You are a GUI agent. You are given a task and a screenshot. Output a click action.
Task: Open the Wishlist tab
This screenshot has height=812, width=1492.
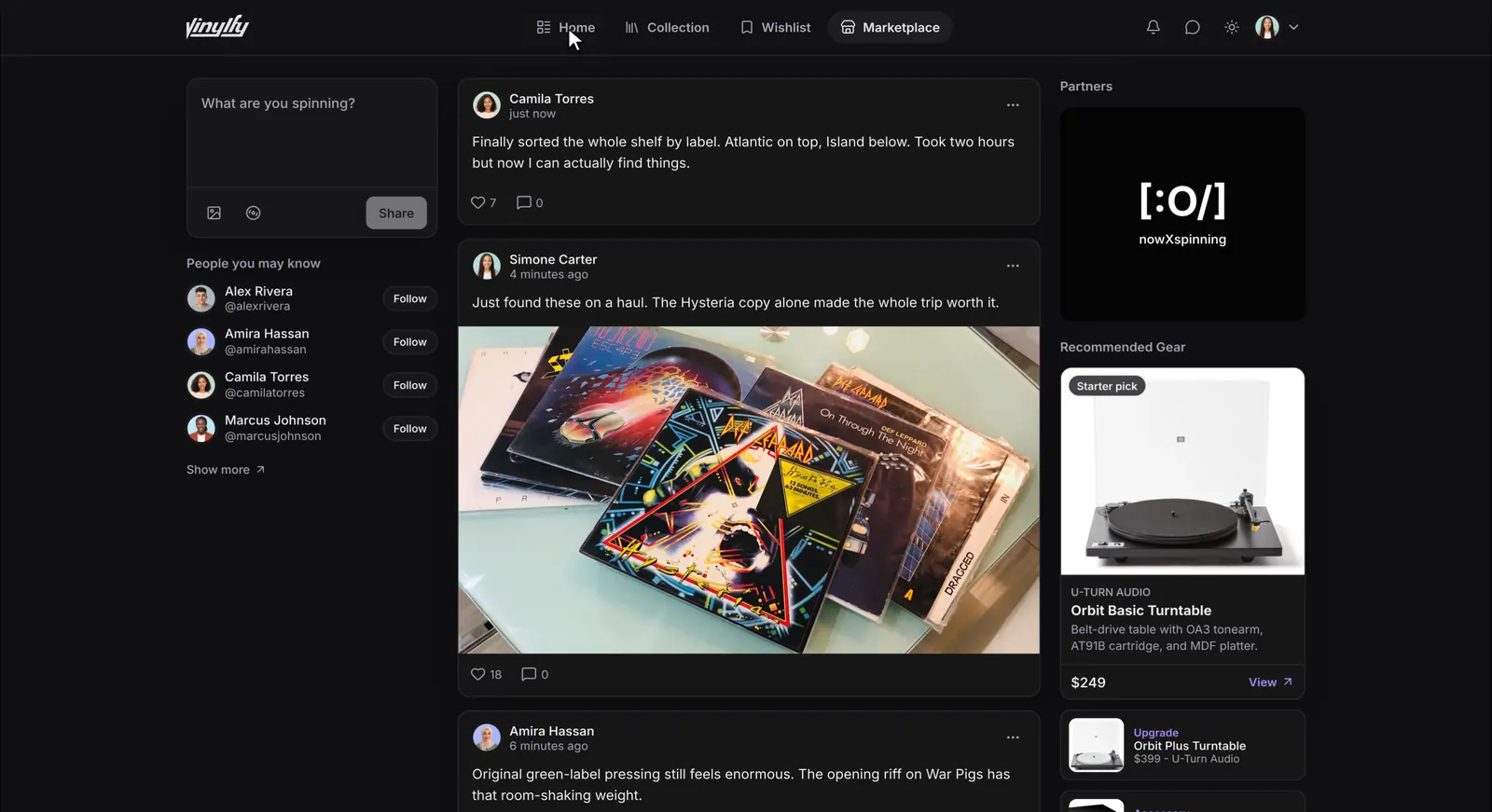[775, 27]
